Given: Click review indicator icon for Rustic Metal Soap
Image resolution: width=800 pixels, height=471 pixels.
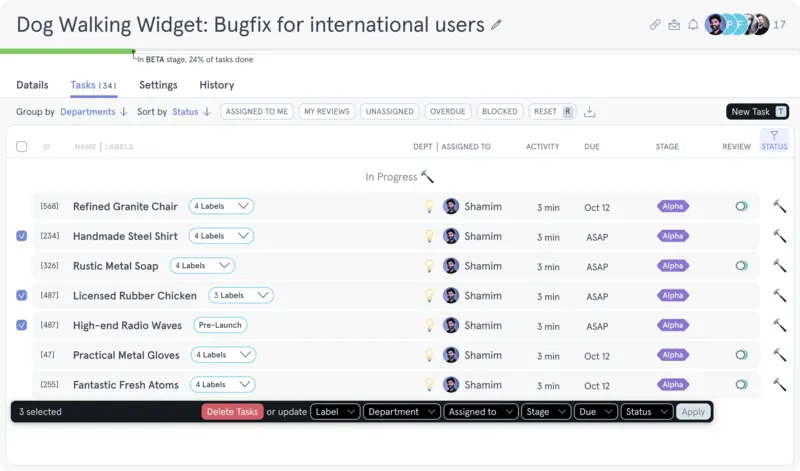Looking at the screenshot, I should point(741,265).
